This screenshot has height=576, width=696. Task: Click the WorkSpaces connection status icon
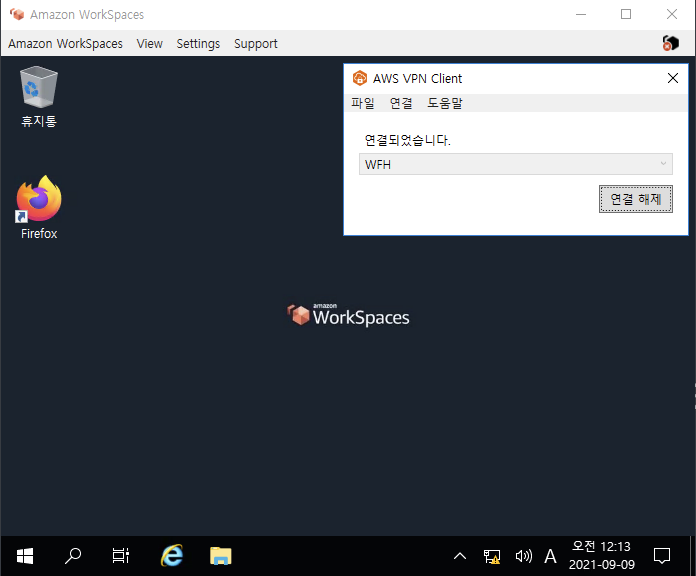pos(671,43)
